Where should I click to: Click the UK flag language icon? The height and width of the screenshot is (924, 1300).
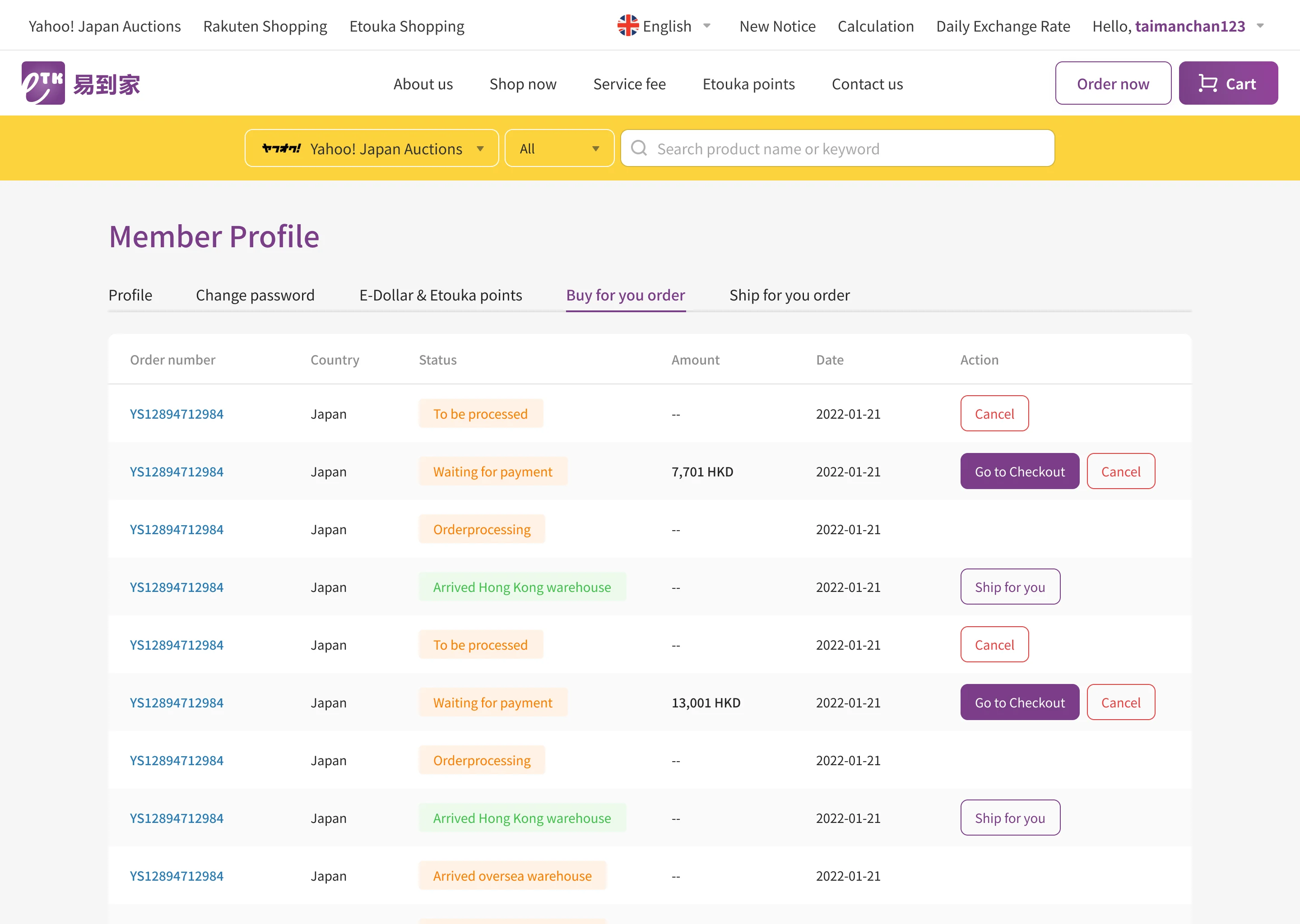coord(628,26)
